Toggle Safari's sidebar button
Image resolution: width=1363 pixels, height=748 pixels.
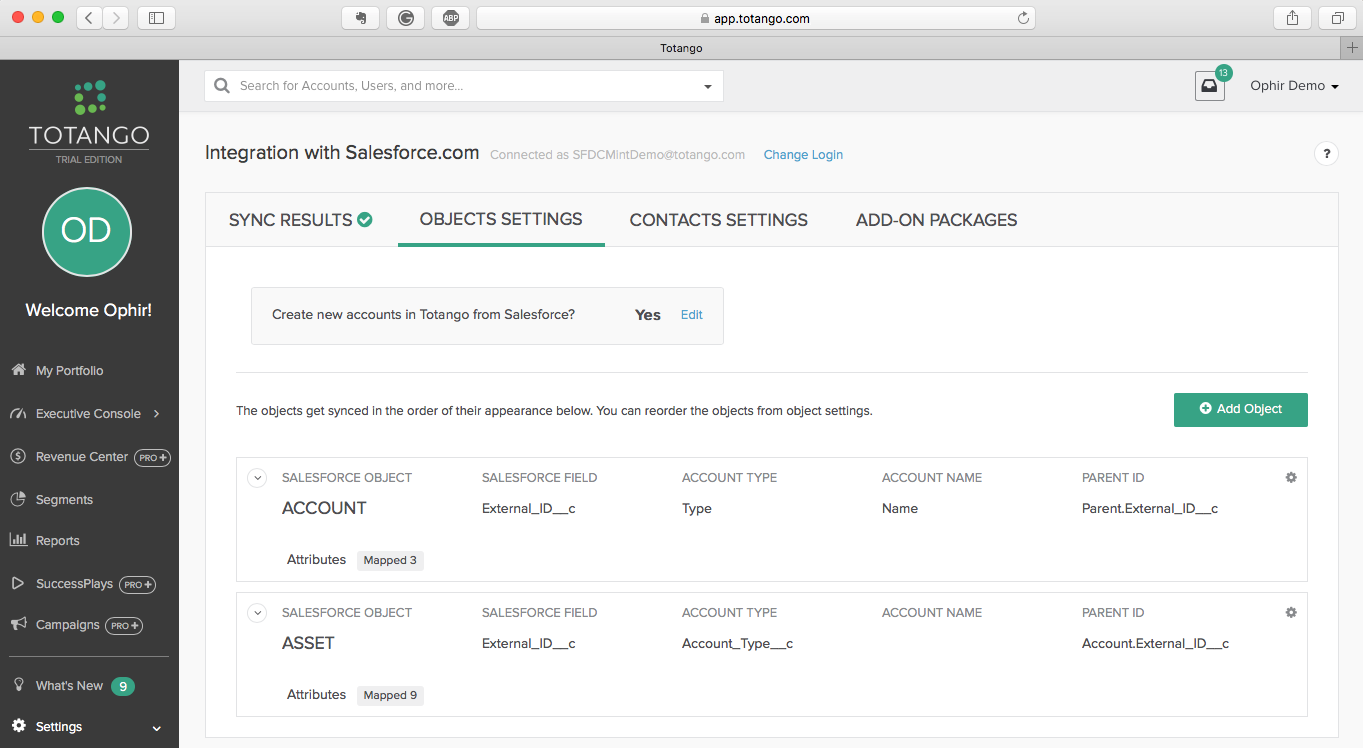pos(156,18)
